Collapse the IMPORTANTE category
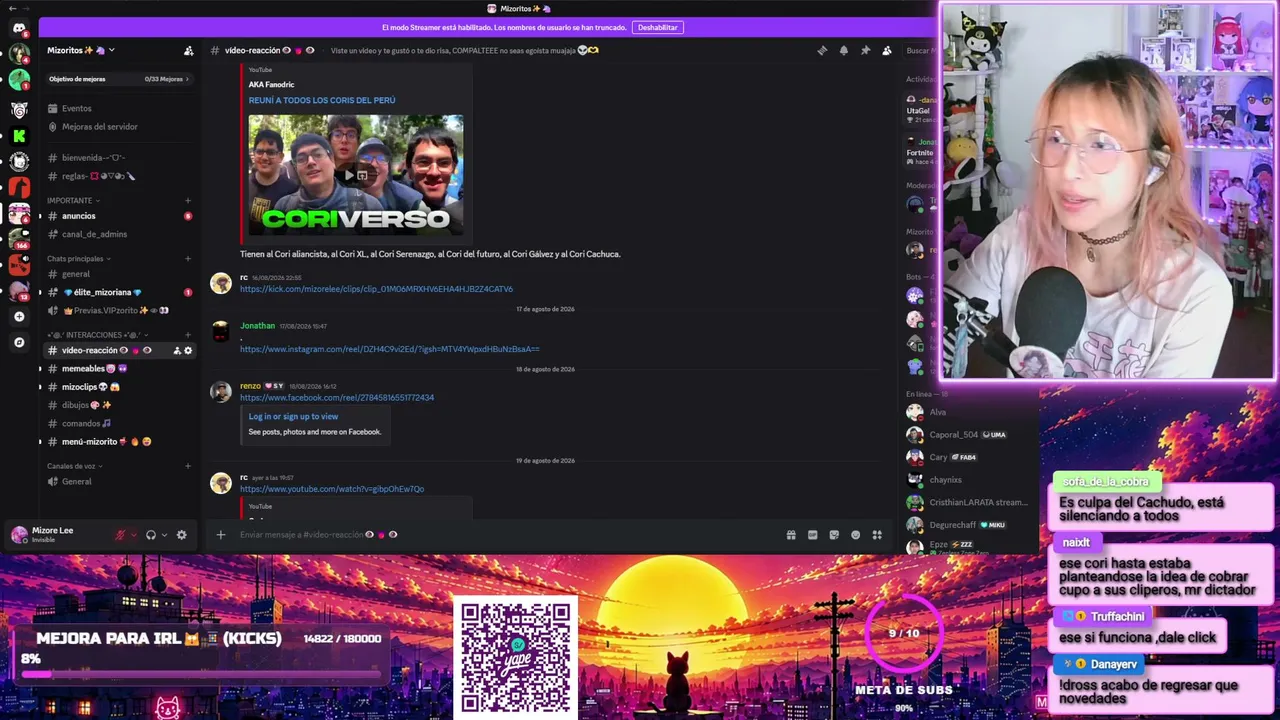The image size is (1280, 720). [73, 201]
